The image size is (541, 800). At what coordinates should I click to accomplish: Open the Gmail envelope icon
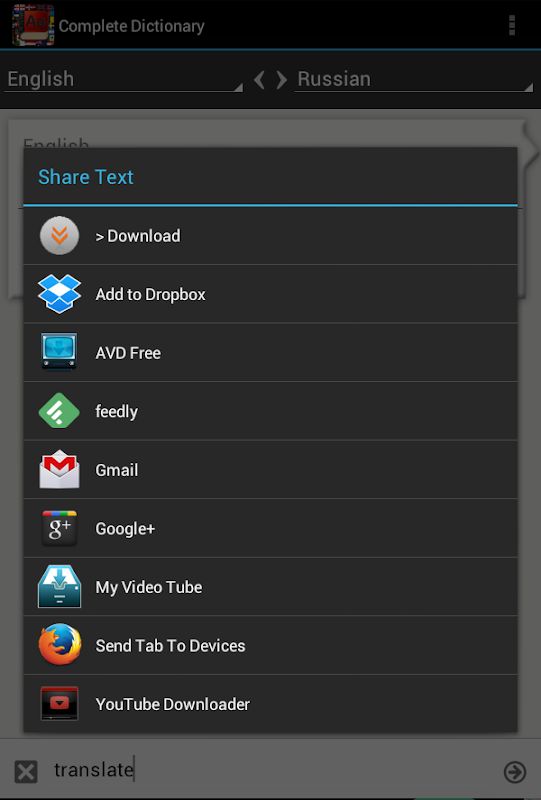click(59, 469)
